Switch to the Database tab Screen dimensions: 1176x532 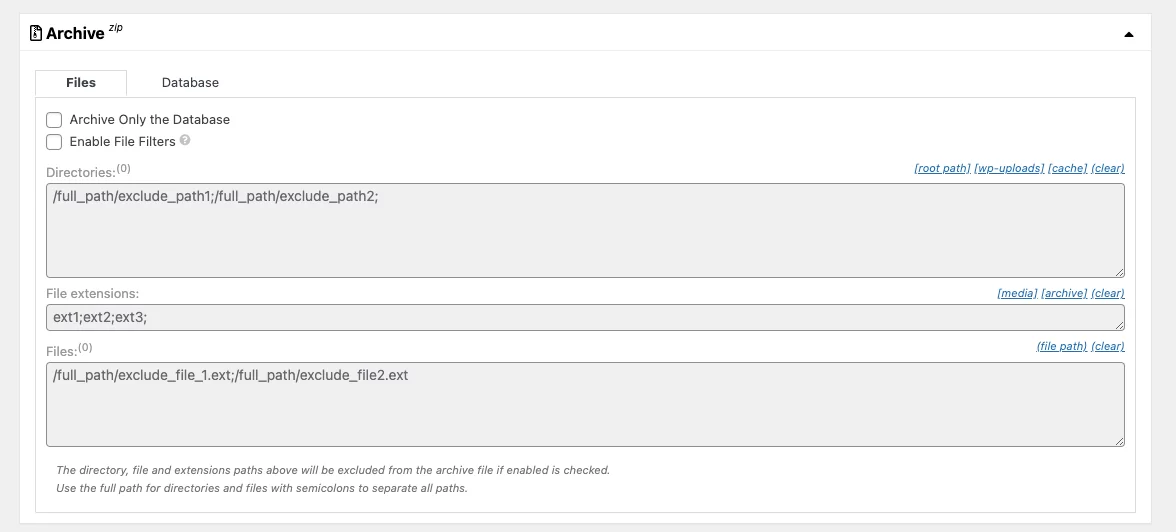pyautogui.click(x=190, y=83)
